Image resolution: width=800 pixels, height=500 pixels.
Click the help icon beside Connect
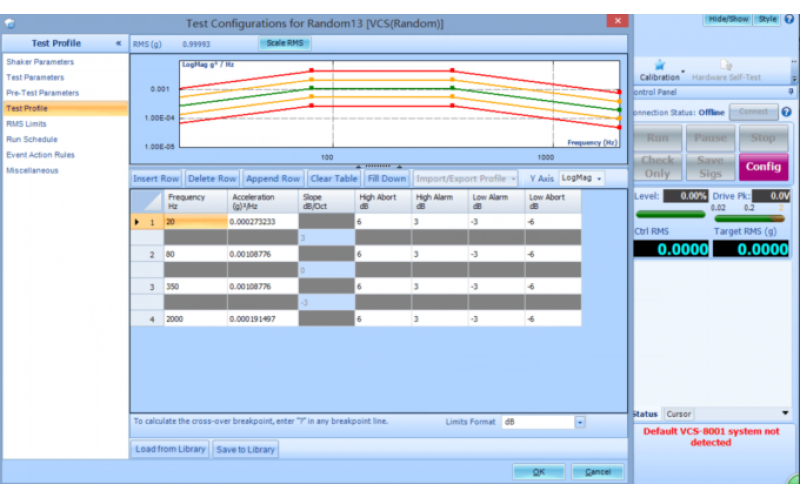click(x=787, y=111)
